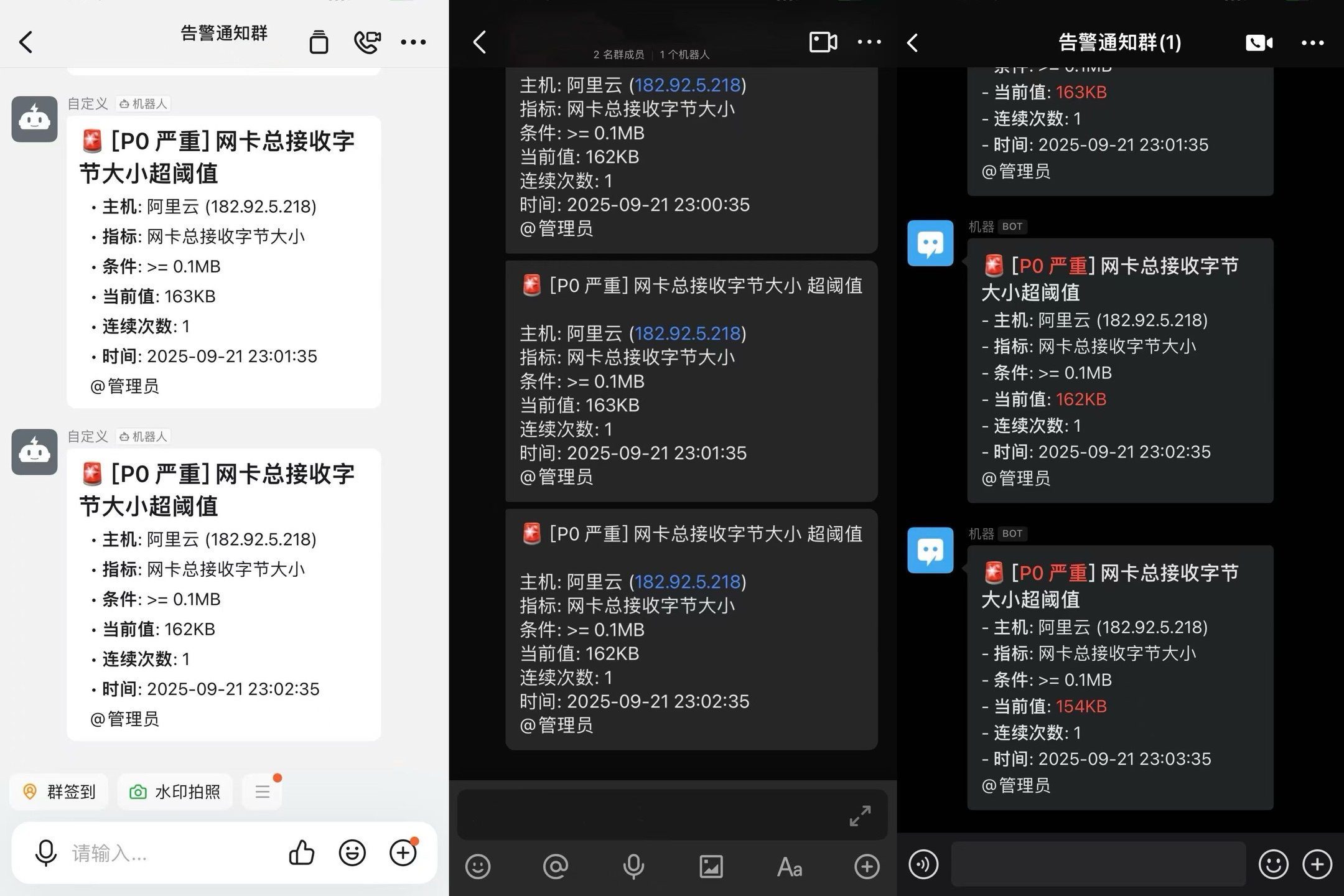Open the more options menu with the ... icon
1344x896 pixels.
(413, 42)
